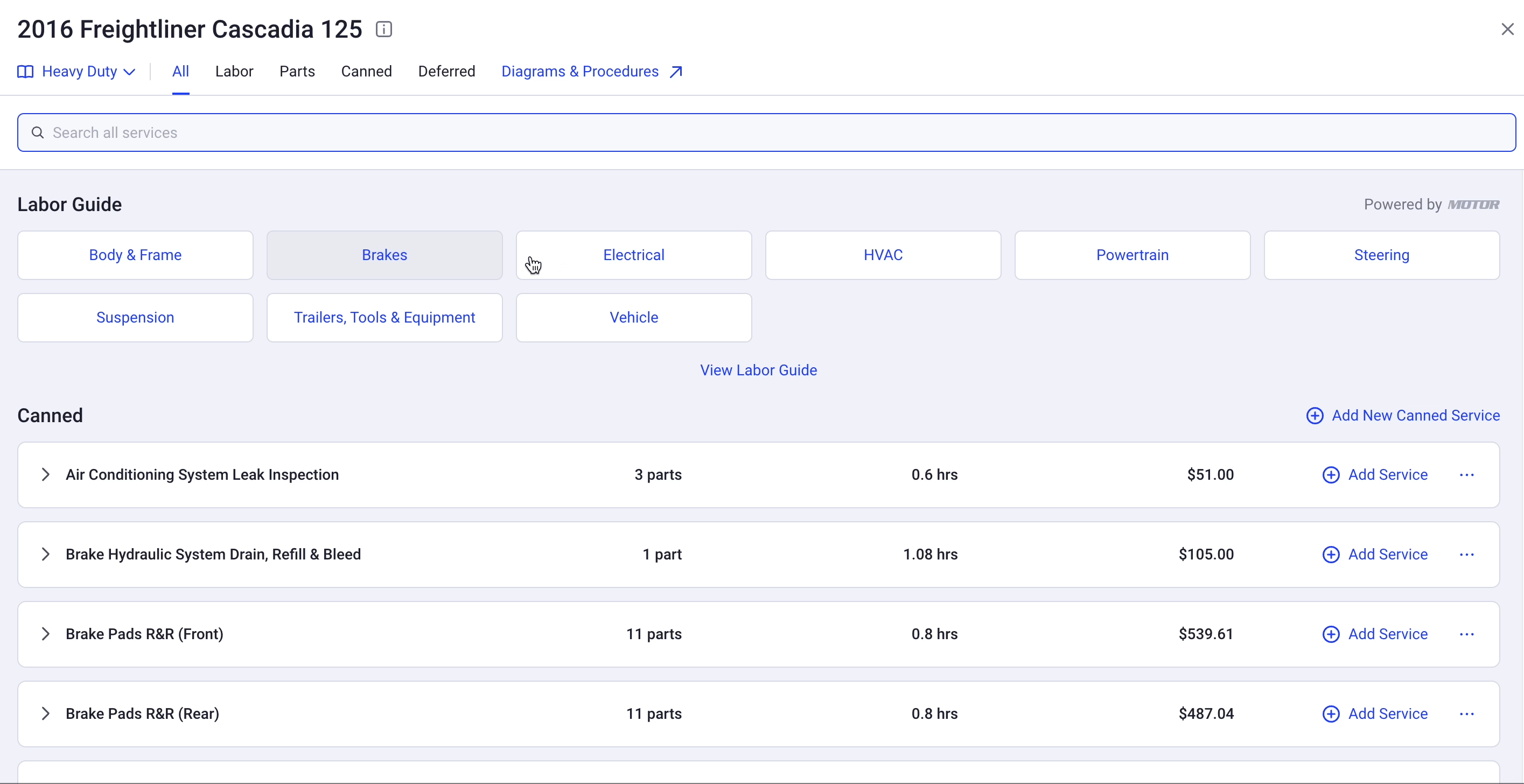Choose the Suspension labor category
Image resolution: width=1524 pixels, height=784 pixels.
(136, 318)
